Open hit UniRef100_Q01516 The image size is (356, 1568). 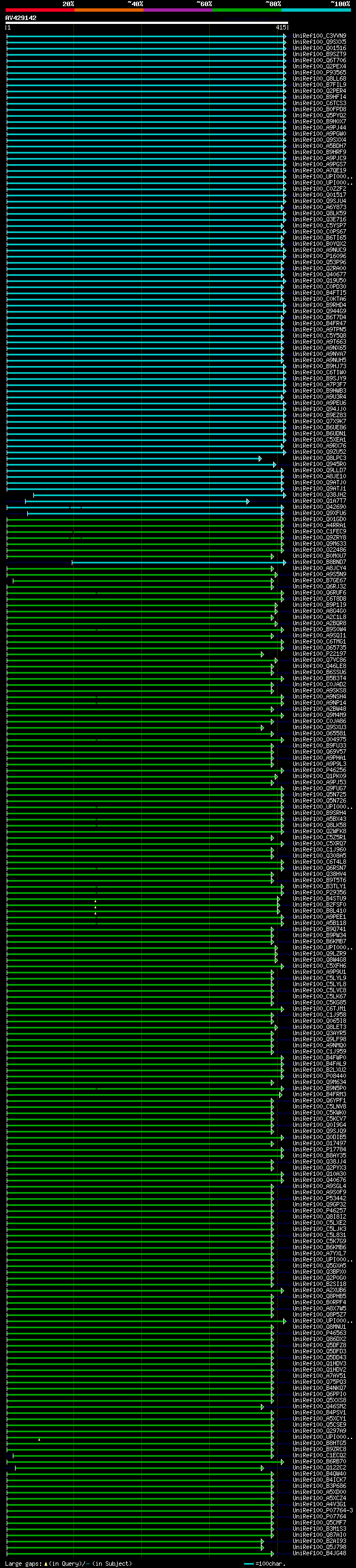coord(319,48)
